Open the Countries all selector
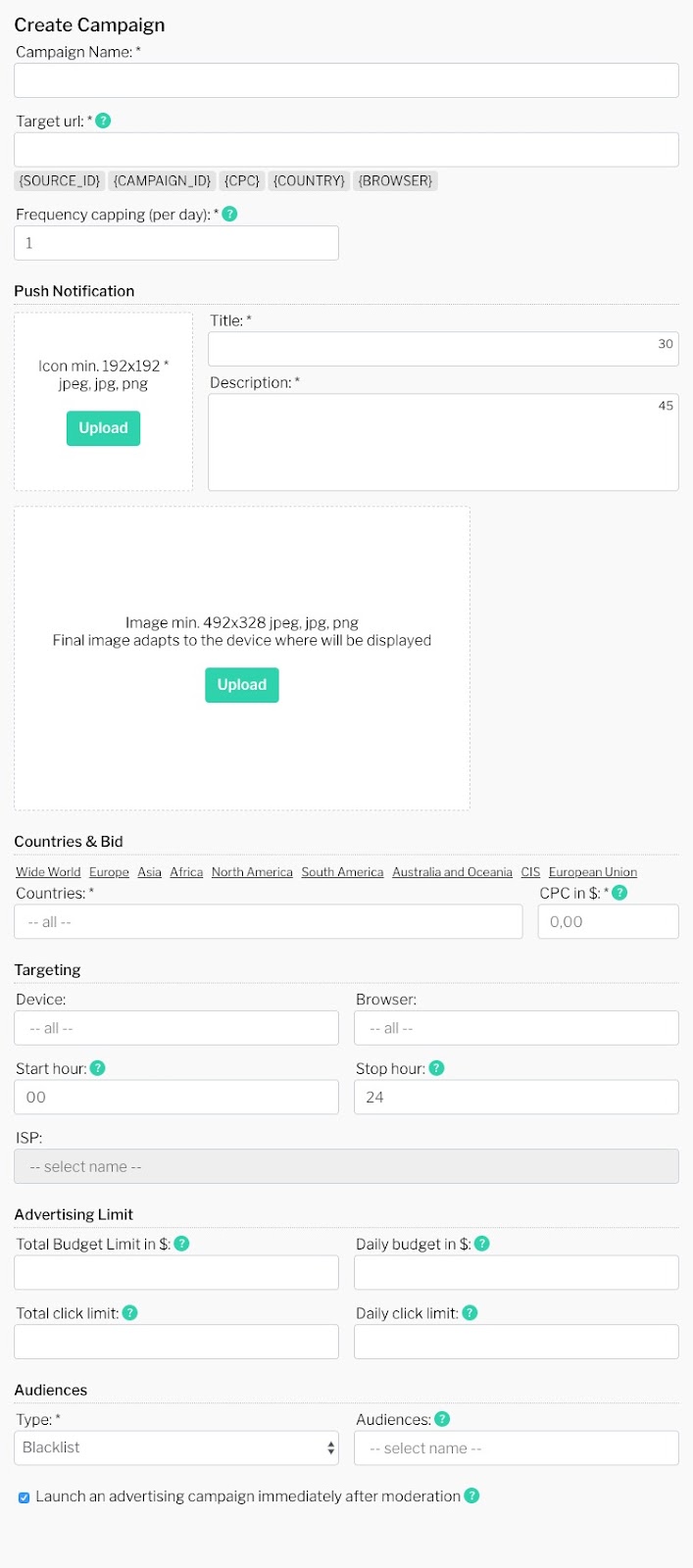The image size is (693, 1568). (x=269, y=922)
